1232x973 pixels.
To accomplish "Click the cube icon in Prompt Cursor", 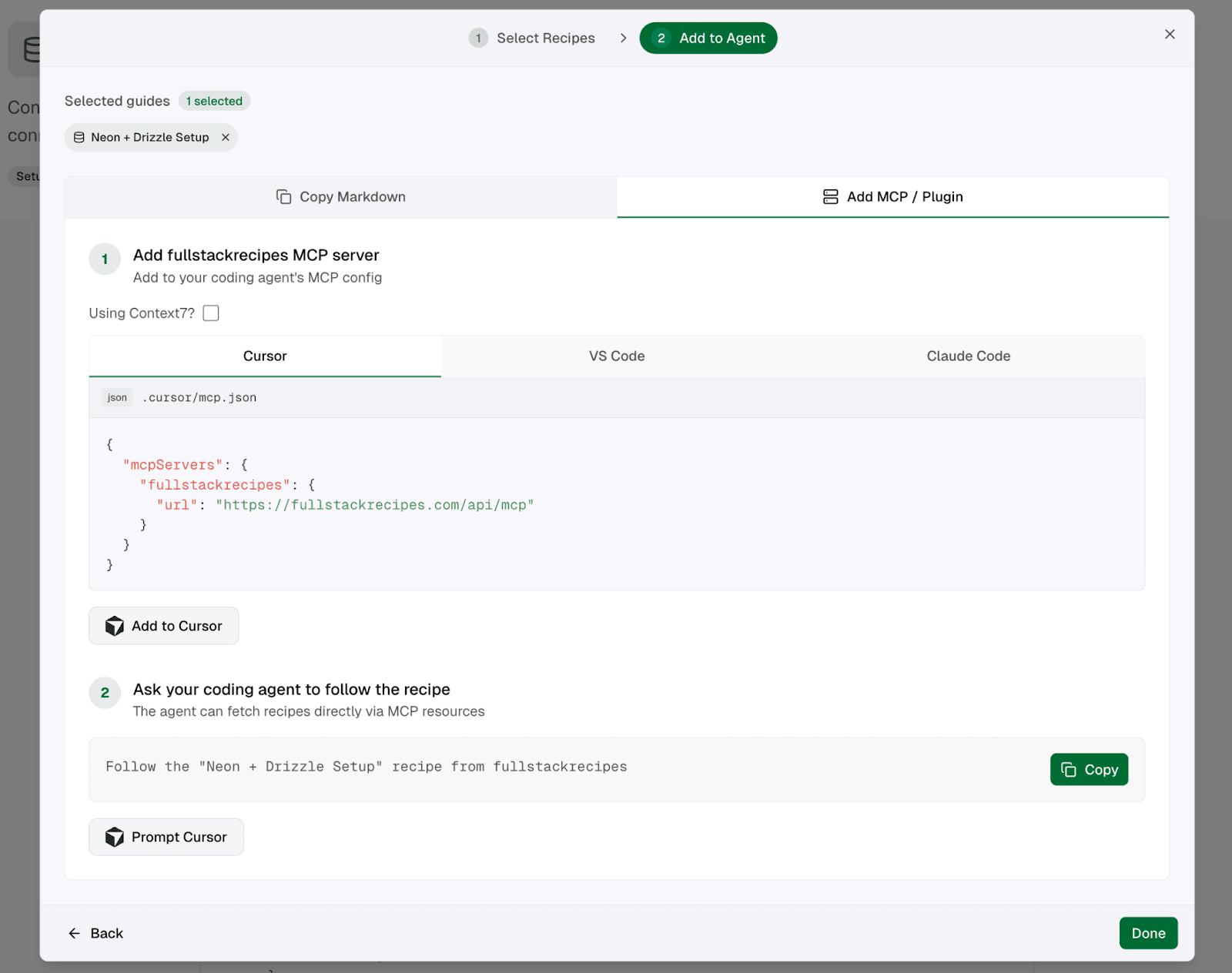I will 115,838.
